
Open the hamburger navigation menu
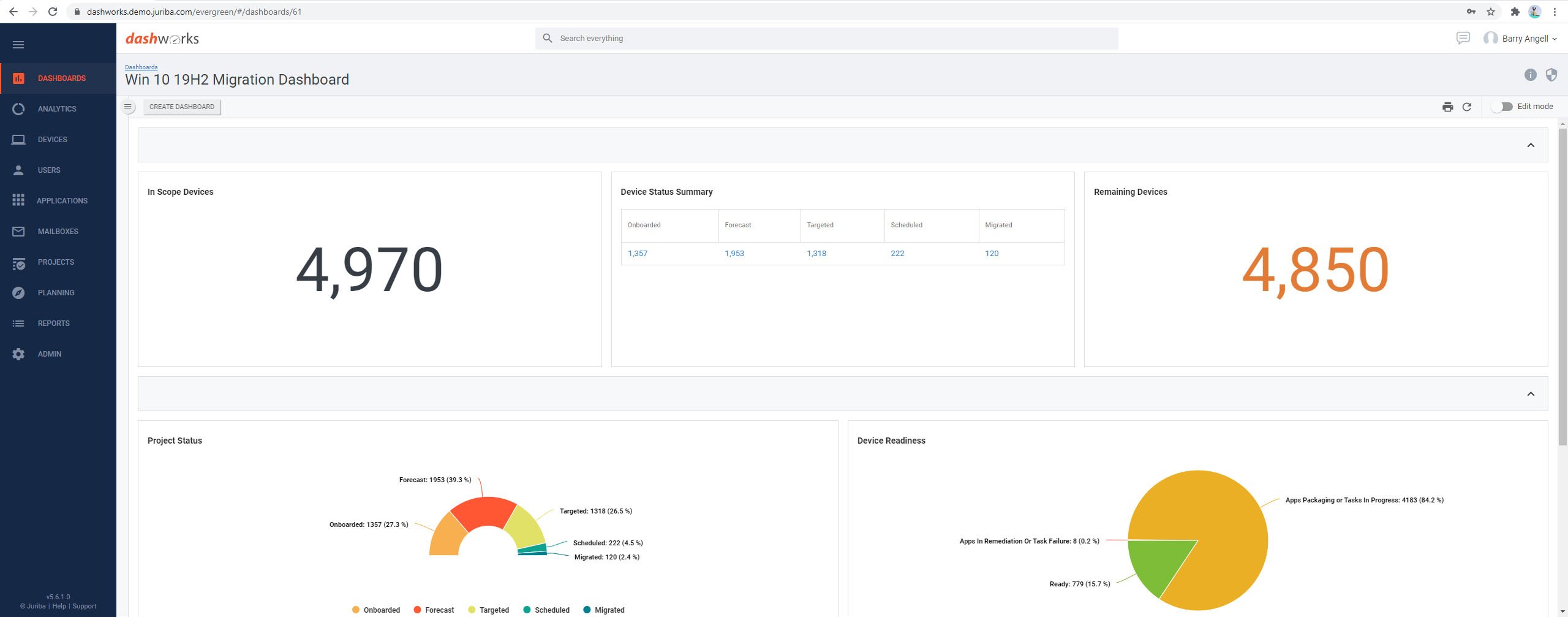point(18,45)
